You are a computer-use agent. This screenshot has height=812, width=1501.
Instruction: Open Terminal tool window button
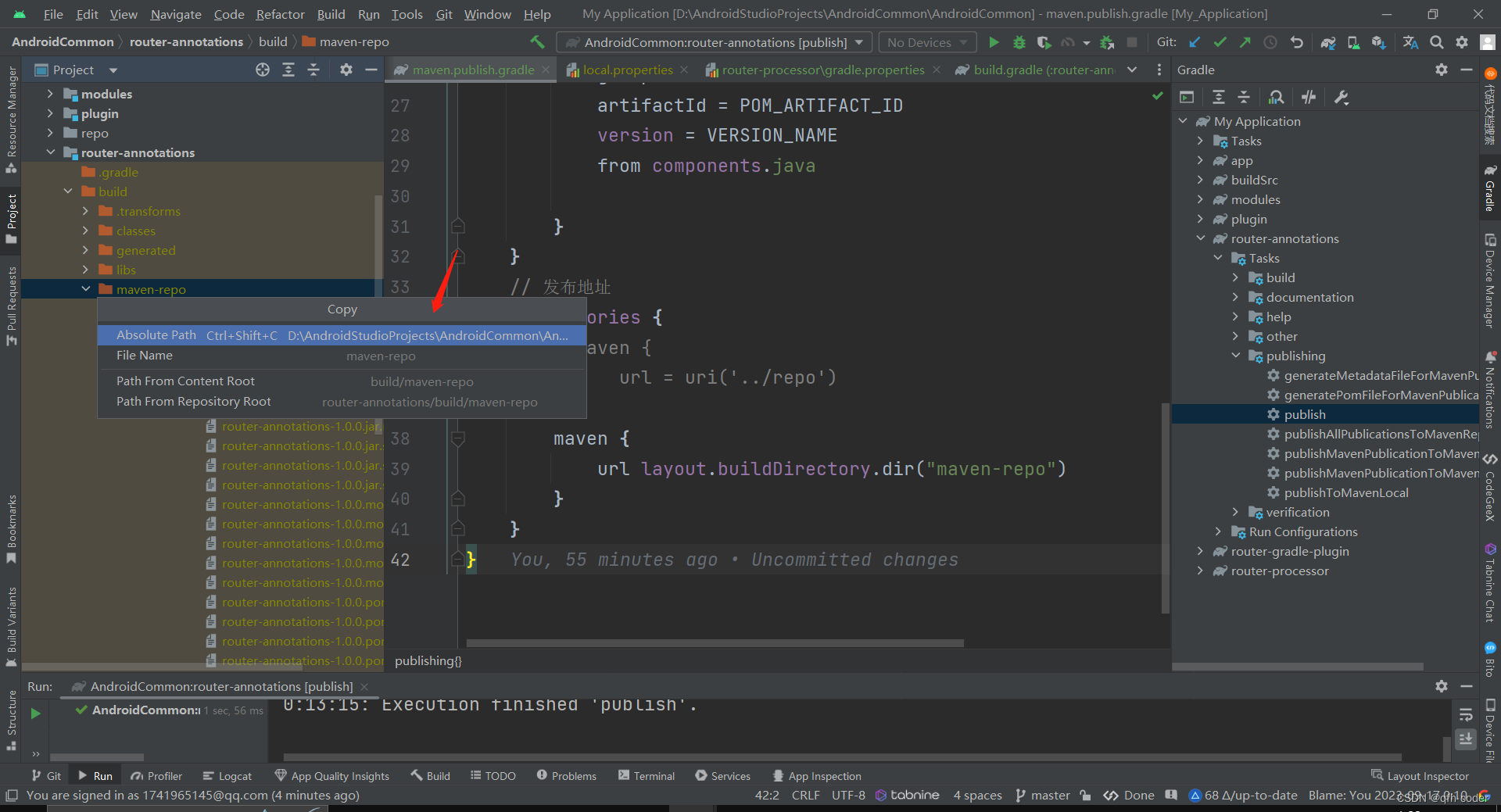click(x=647, y=775)
